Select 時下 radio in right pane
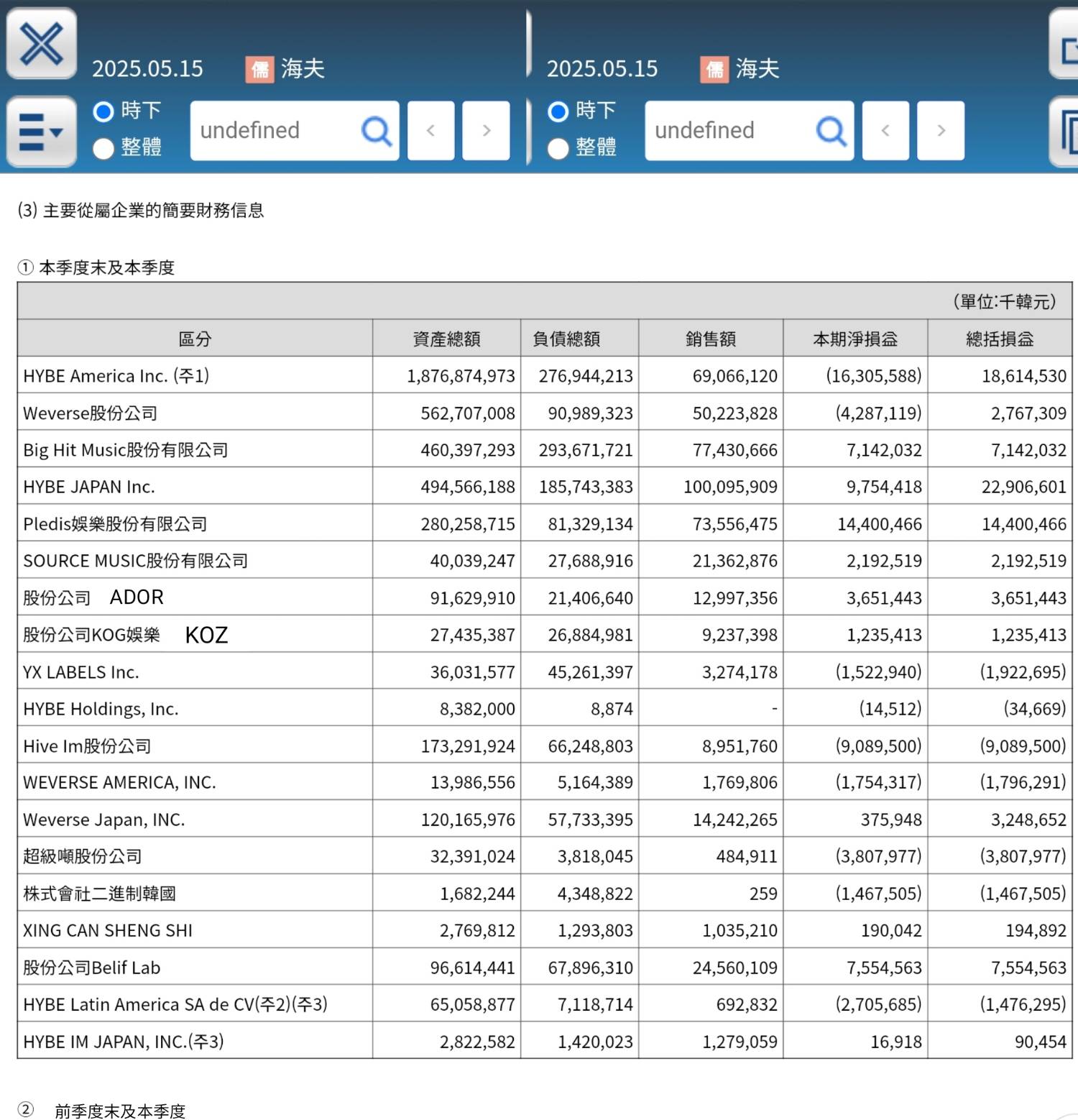The image size is (1078, 1120). pos(558,111)
